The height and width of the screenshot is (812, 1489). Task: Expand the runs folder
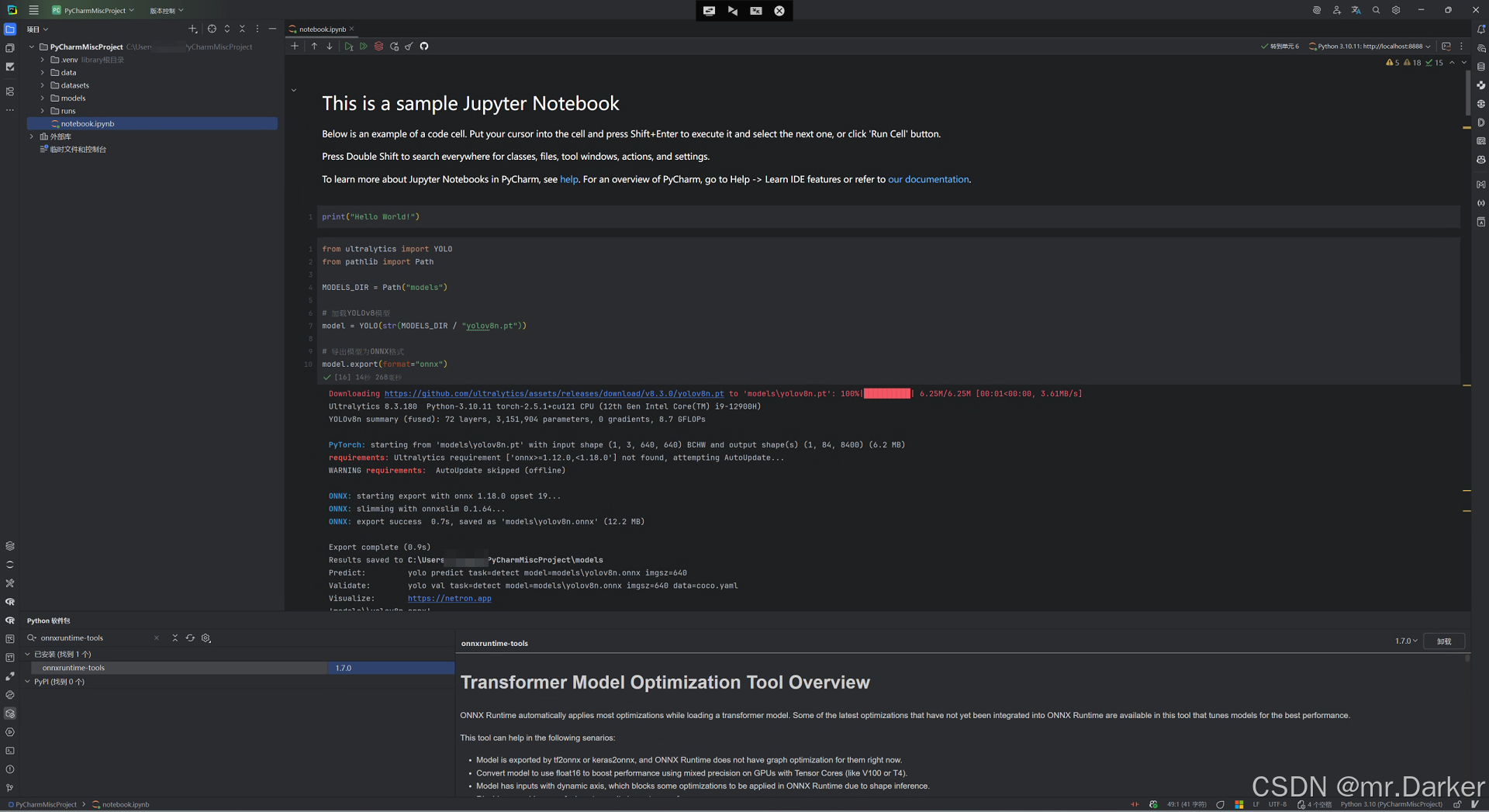tap(43, 111)
